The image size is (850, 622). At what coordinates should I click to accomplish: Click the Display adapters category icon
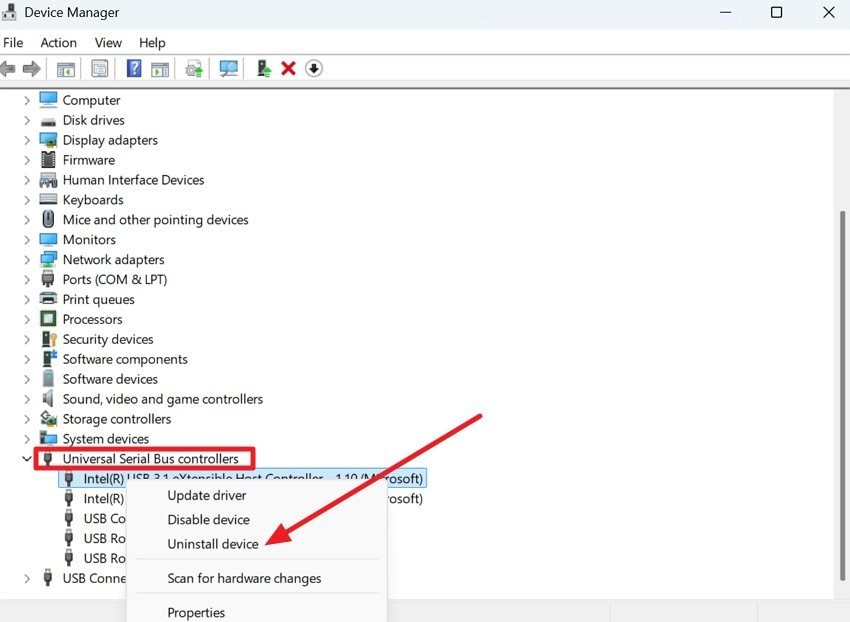48,140
